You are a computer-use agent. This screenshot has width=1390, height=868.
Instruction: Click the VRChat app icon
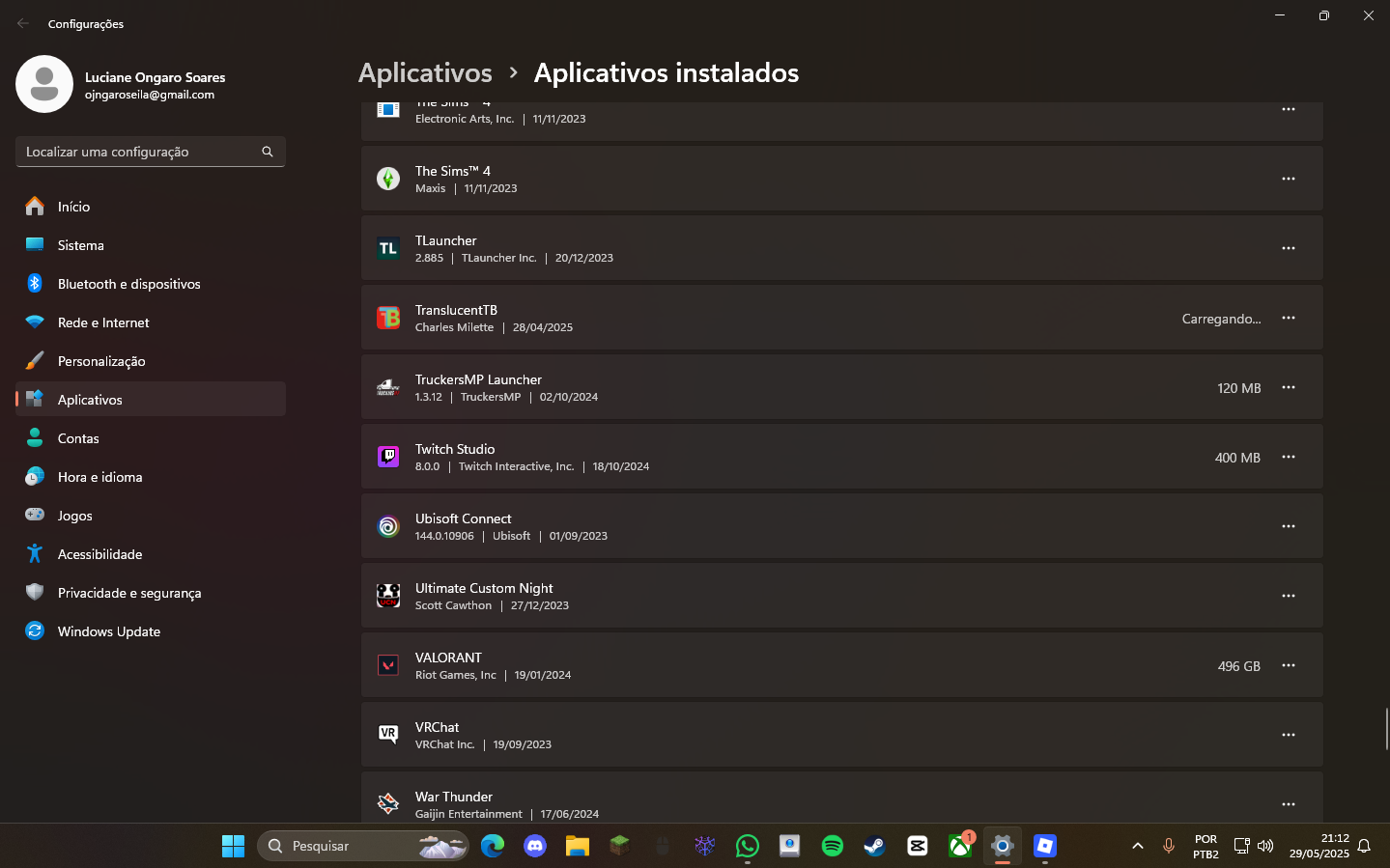point(388,735)
